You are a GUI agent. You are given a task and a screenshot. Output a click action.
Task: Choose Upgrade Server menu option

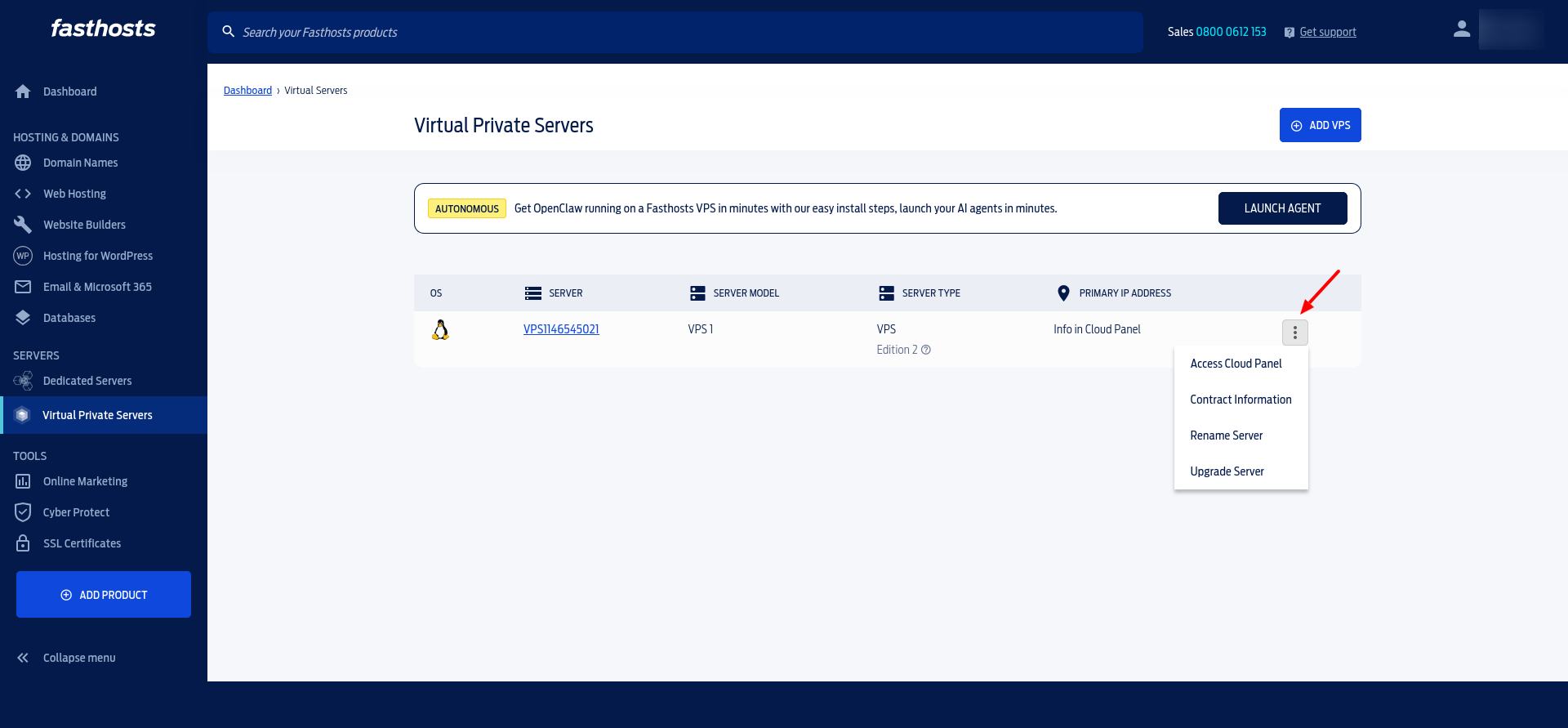click(x=1241, y=471)
